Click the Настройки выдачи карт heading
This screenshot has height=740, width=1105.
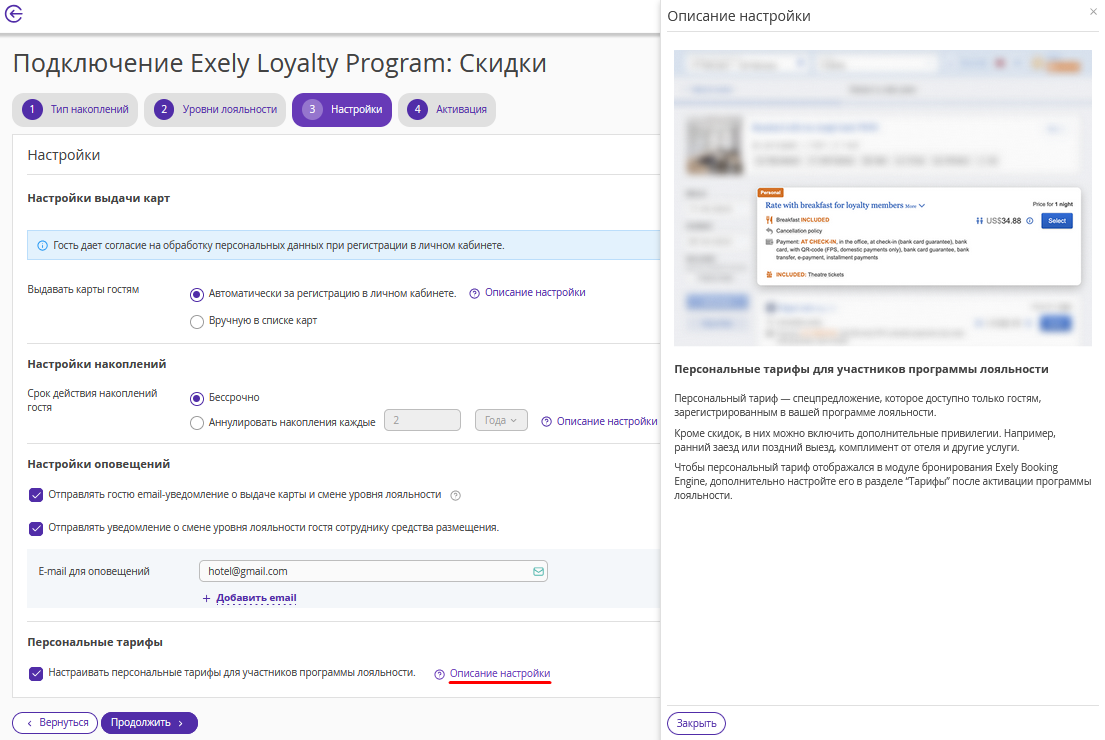[x=99, y=199]
